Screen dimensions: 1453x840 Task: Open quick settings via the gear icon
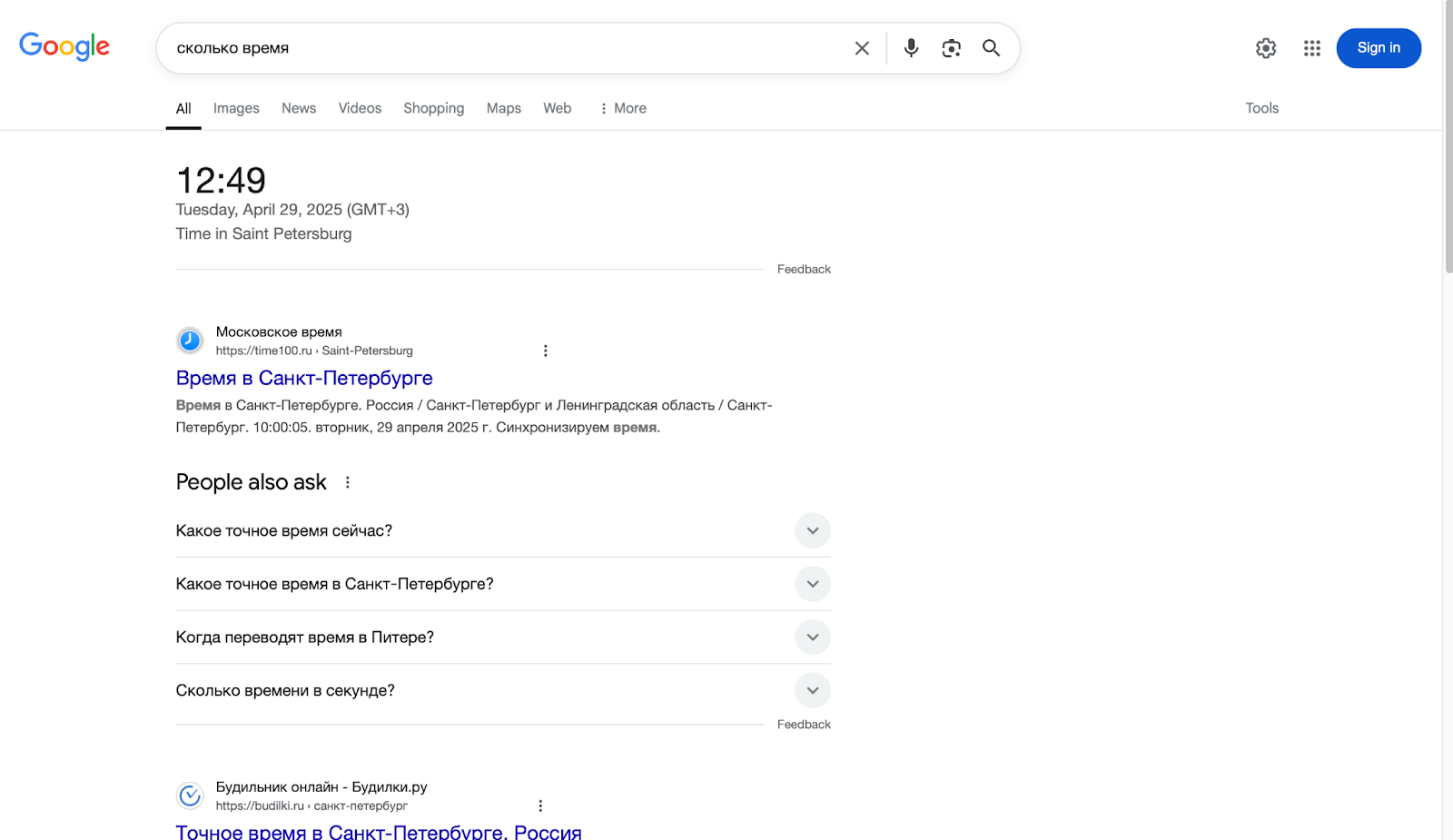pyautogui.click(x=1265, y=48)
